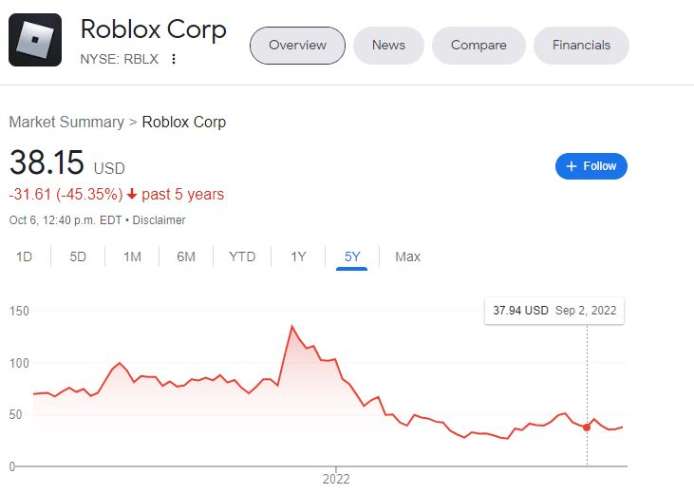Open the three-dot menu beside NYSE: RBLX
The image size is (694, 494).
coord(174,59)
